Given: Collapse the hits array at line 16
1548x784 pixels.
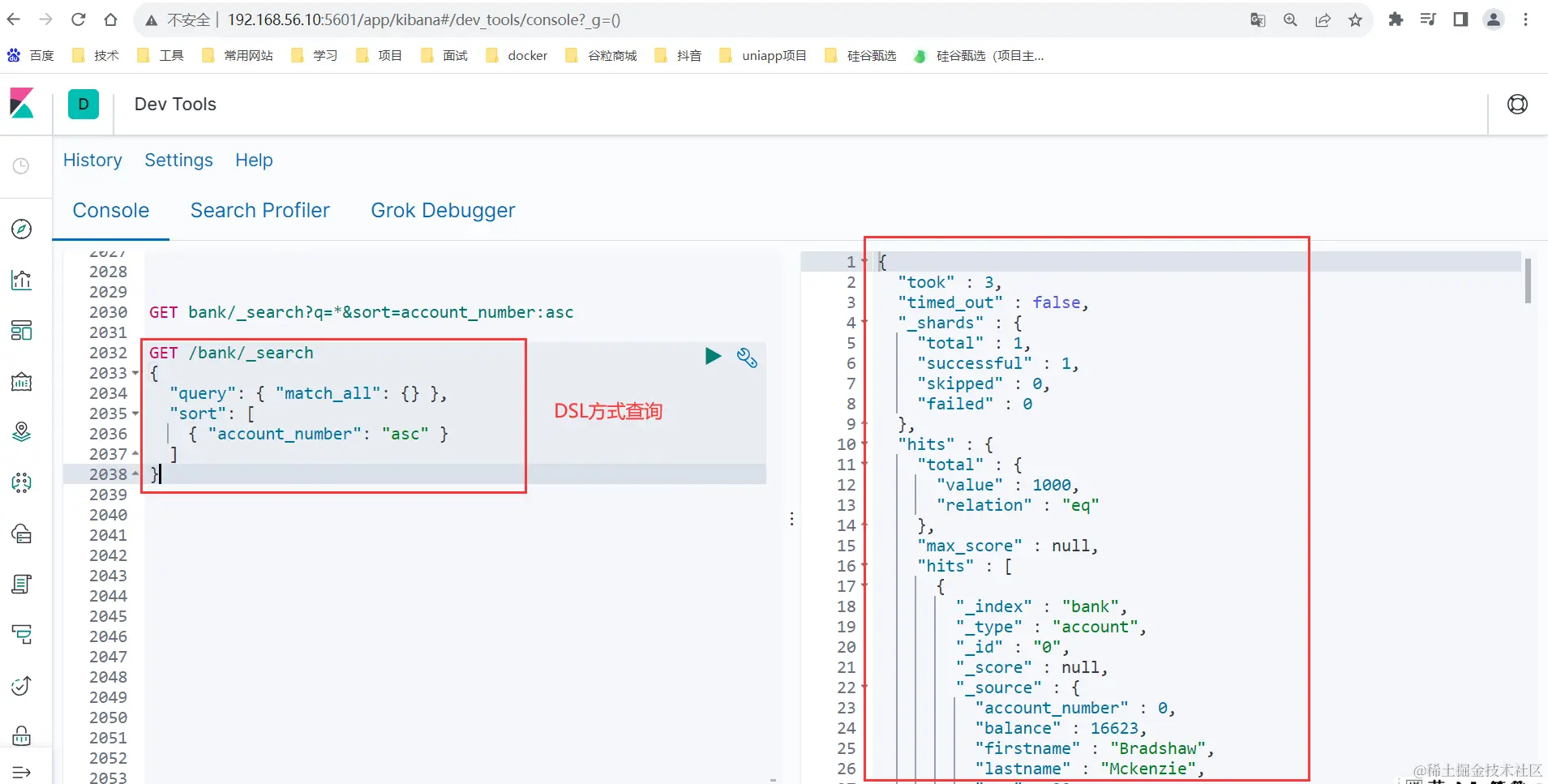Looking at the screenshot, I should [864, 566].
